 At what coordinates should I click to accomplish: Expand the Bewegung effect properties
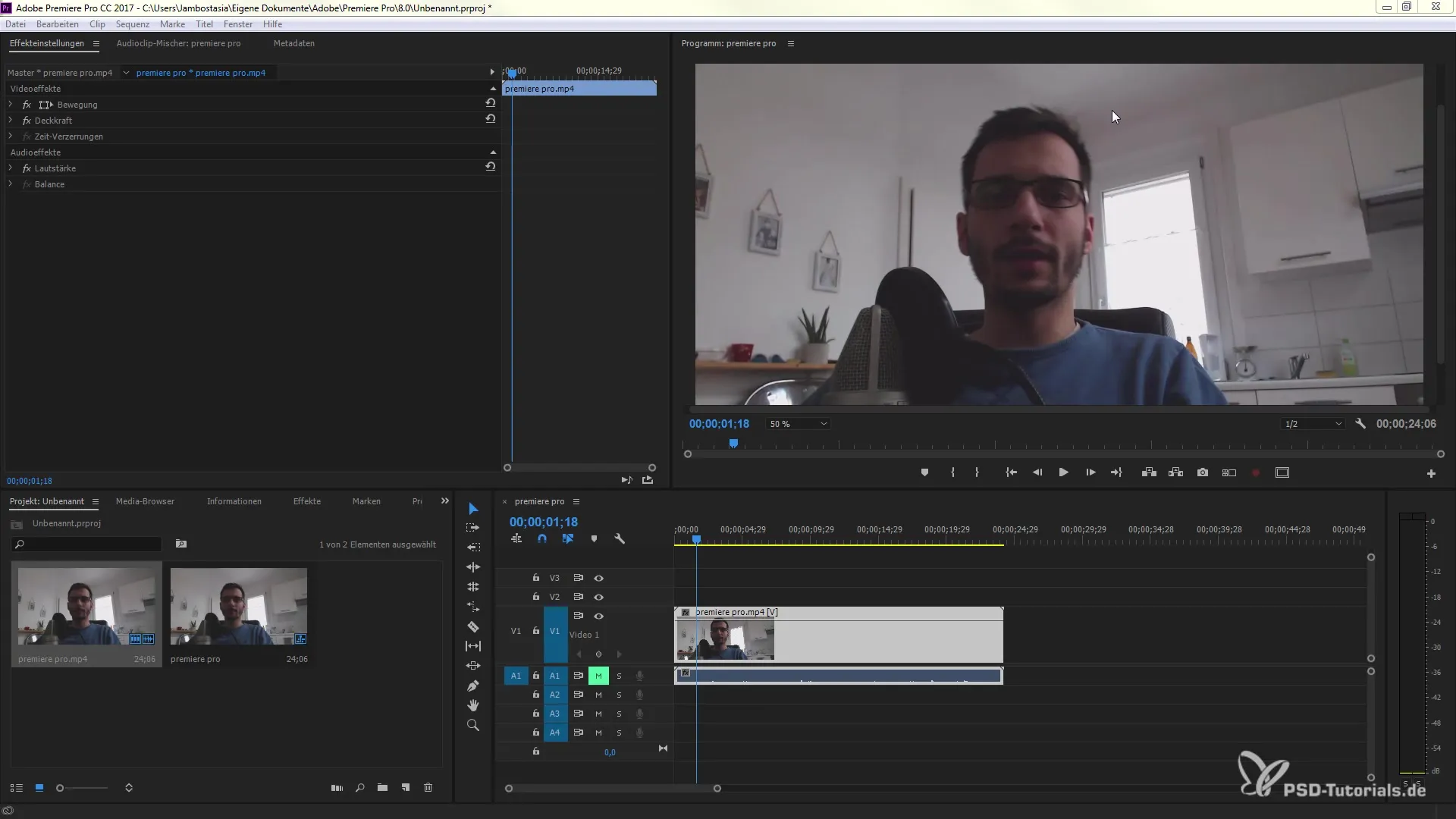pyautogui.click(x=11, y=105)
